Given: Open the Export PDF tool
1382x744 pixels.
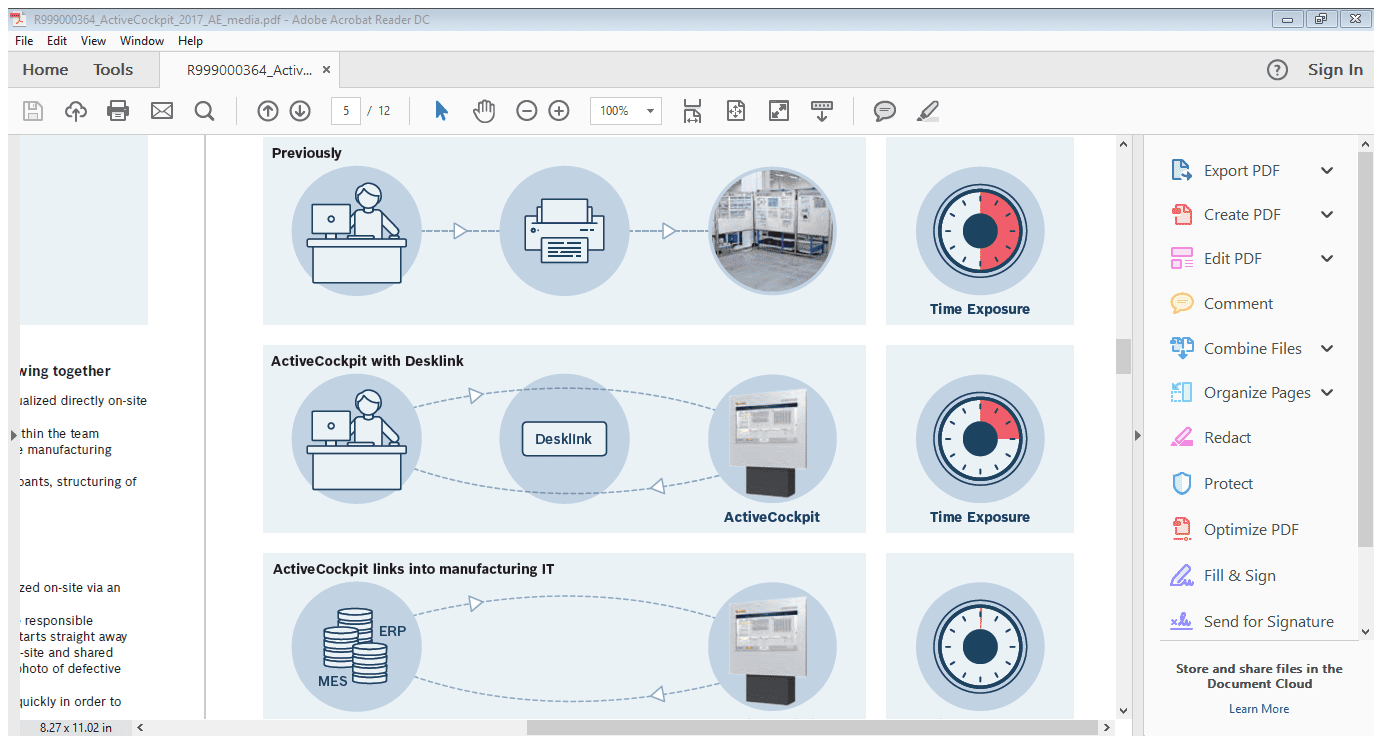Looking at the screenshot, I should [1241, 170].
